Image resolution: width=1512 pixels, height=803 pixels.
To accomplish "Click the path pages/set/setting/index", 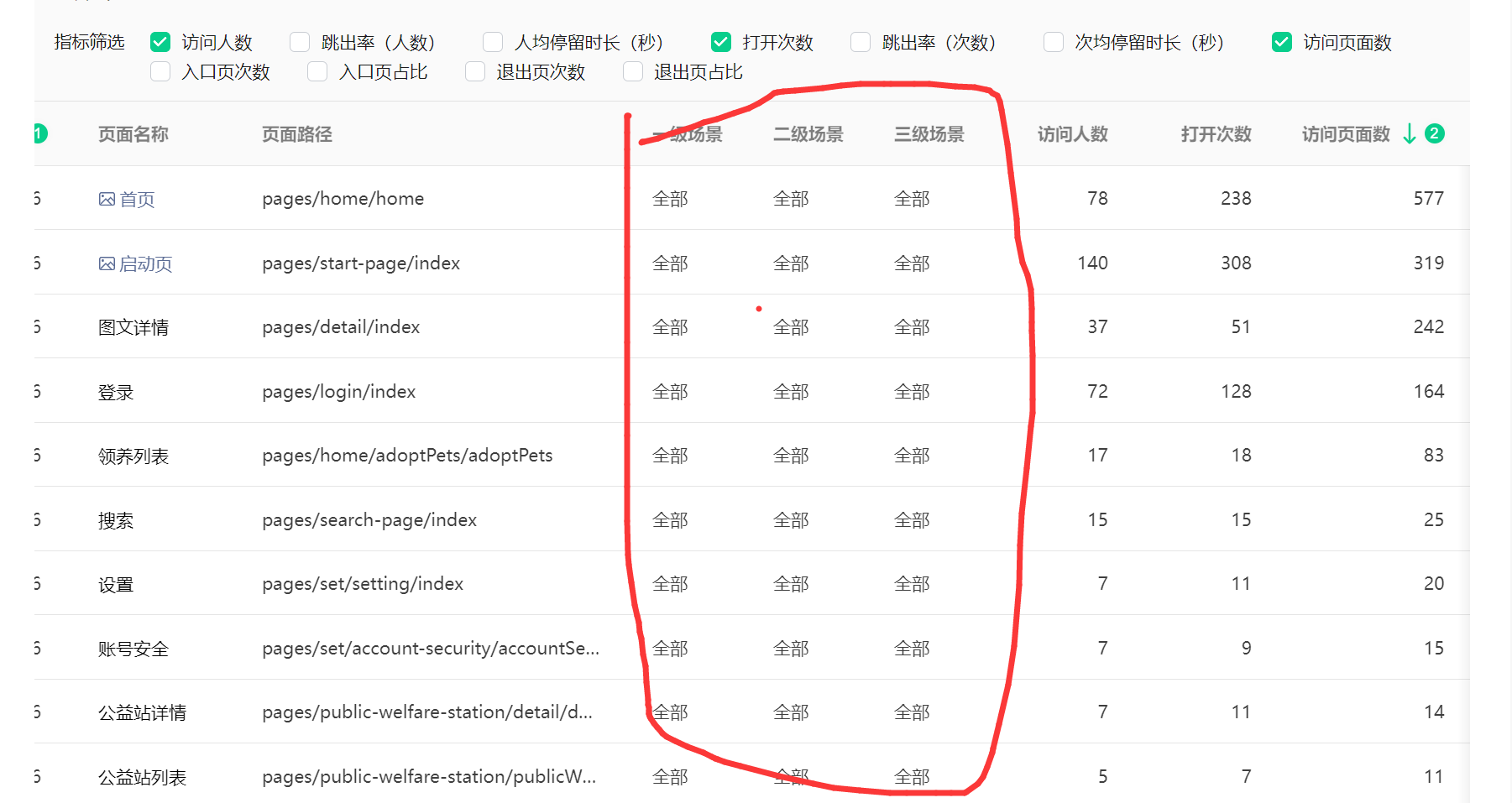I will click(363, 584).
